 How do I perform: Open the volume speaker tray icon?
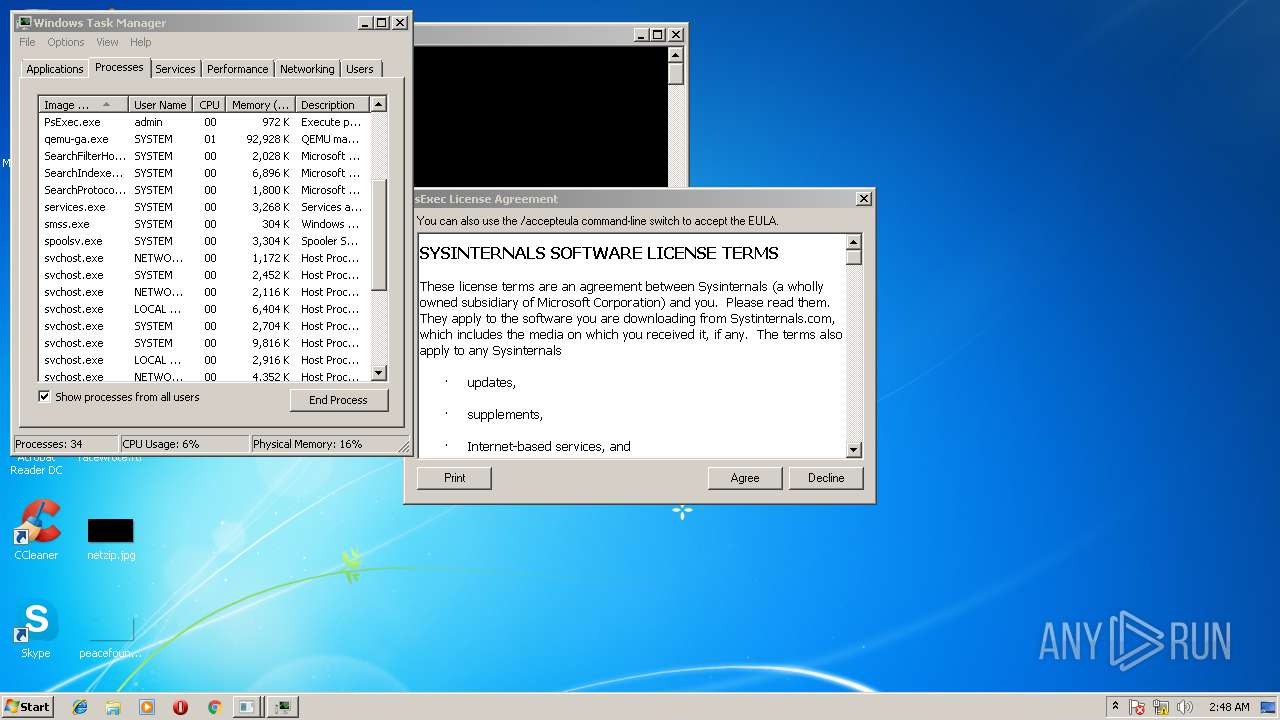1185,707
